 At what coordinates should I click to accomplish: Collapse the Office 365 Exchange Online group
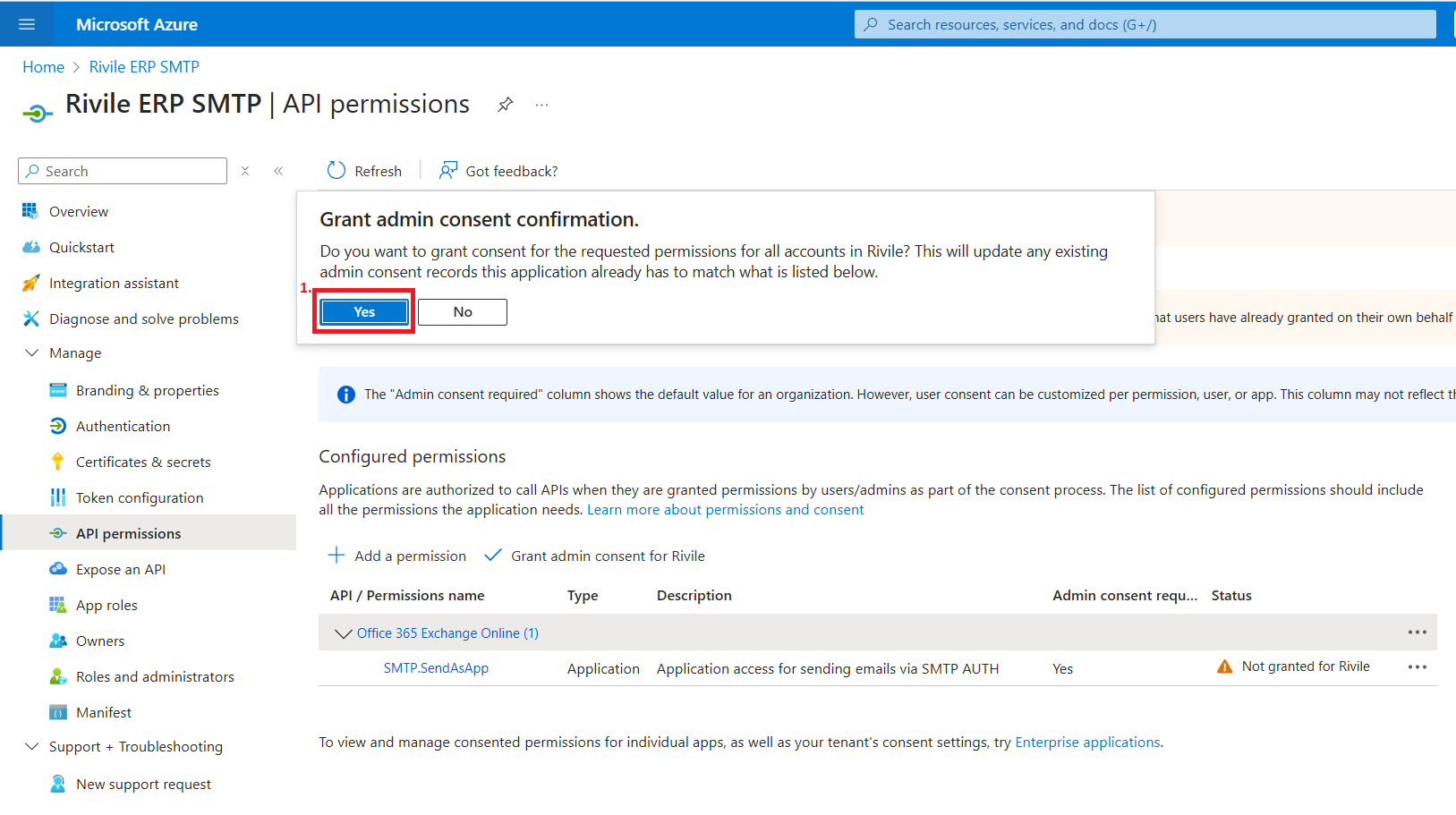click(x=343, y=633)
